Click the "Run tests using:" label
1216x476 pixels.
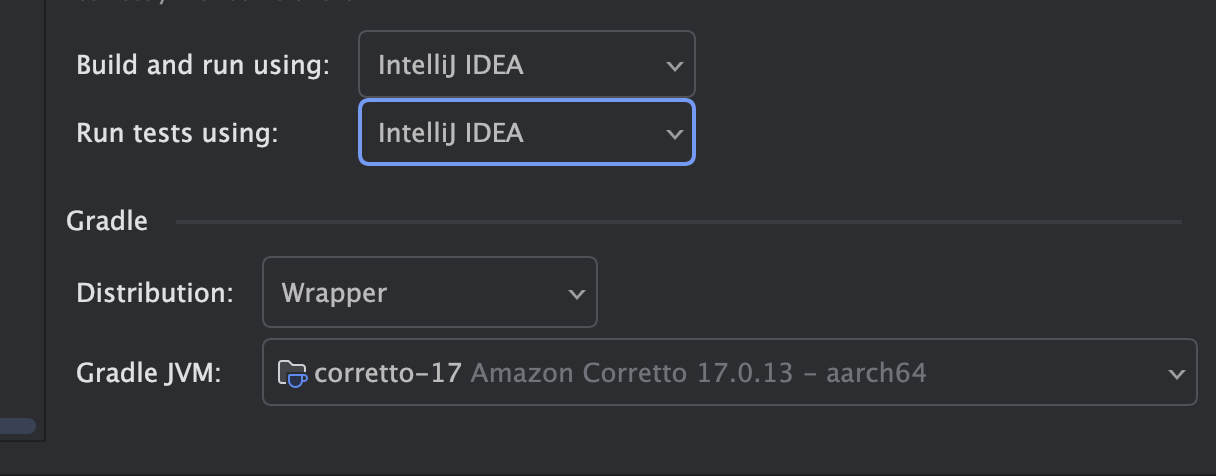pos(177,133)
